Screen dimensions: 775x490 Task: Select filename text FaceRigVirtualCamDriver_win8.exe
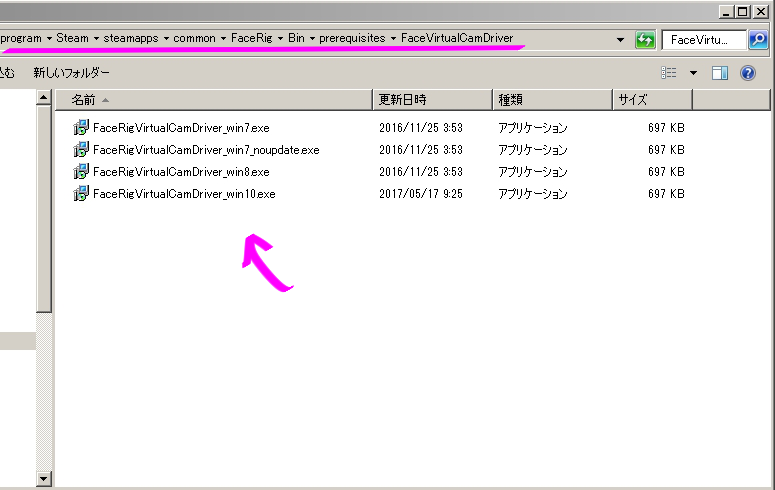click(181, 172)
